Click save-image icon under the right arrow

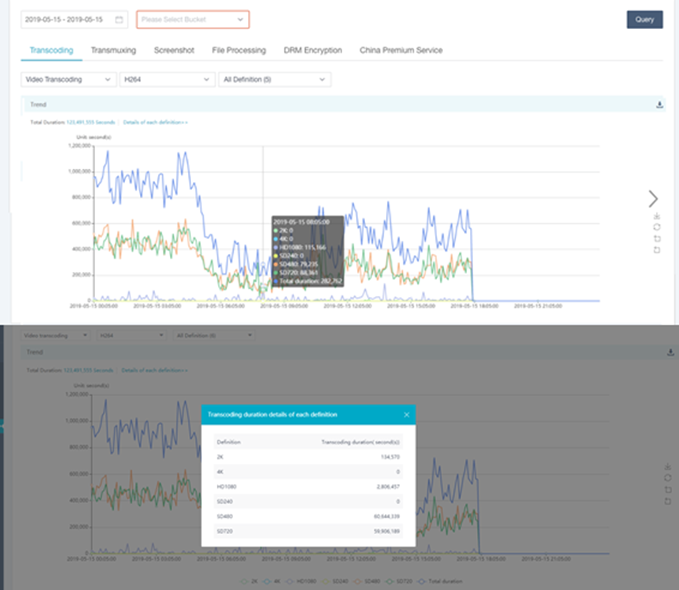point(656,216)
